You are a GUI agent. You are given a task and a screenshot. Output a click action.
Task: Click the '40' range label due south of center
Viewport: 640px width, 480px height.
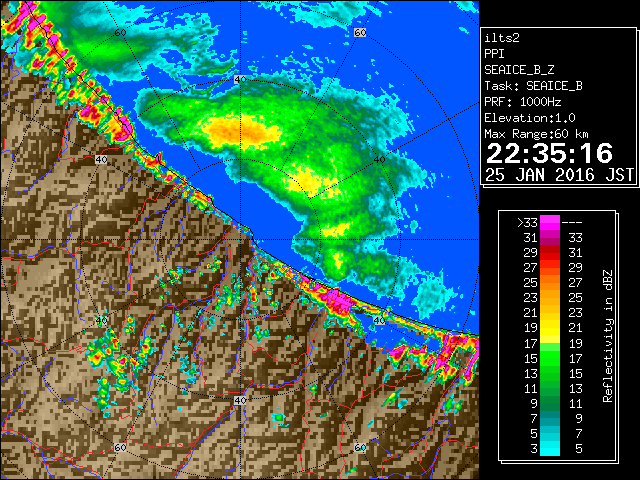(240, 400)
